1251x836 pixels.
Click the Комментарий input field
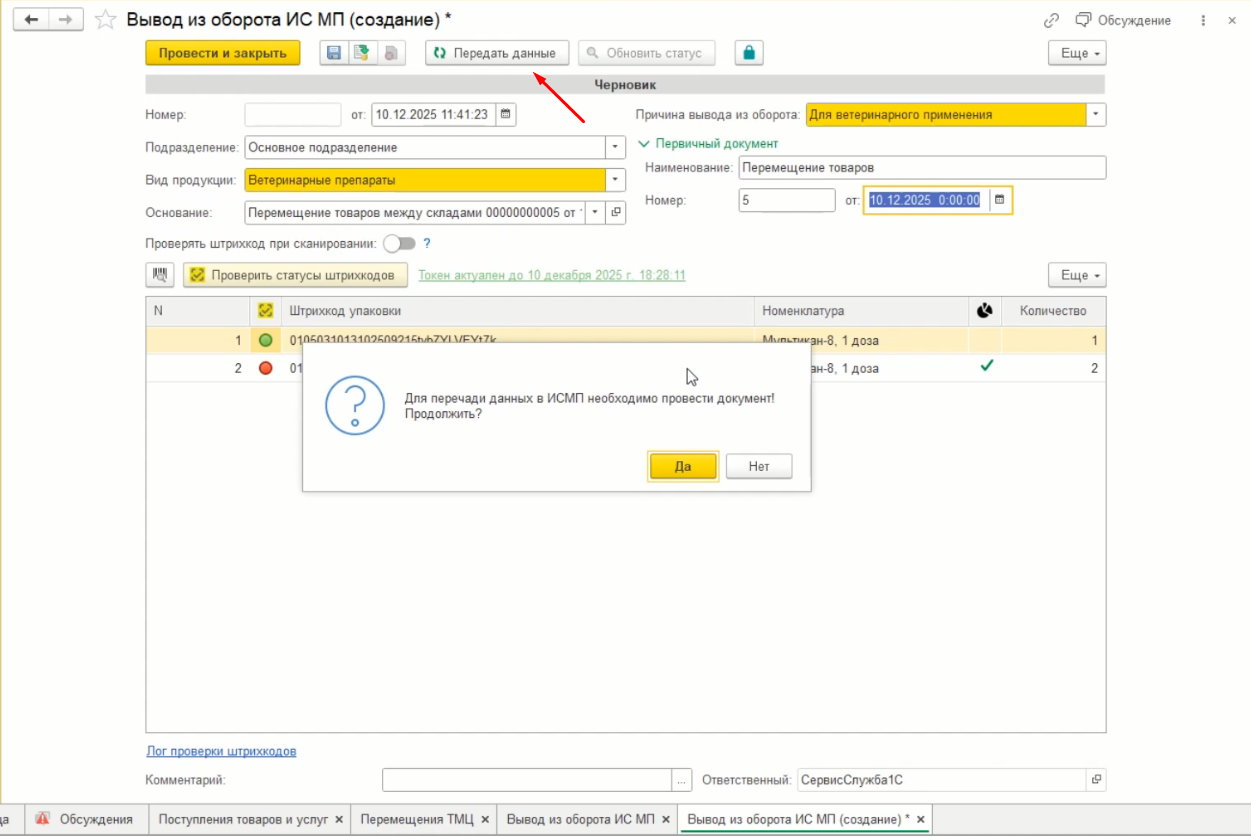pyautogui.click(x=526, y=780)
